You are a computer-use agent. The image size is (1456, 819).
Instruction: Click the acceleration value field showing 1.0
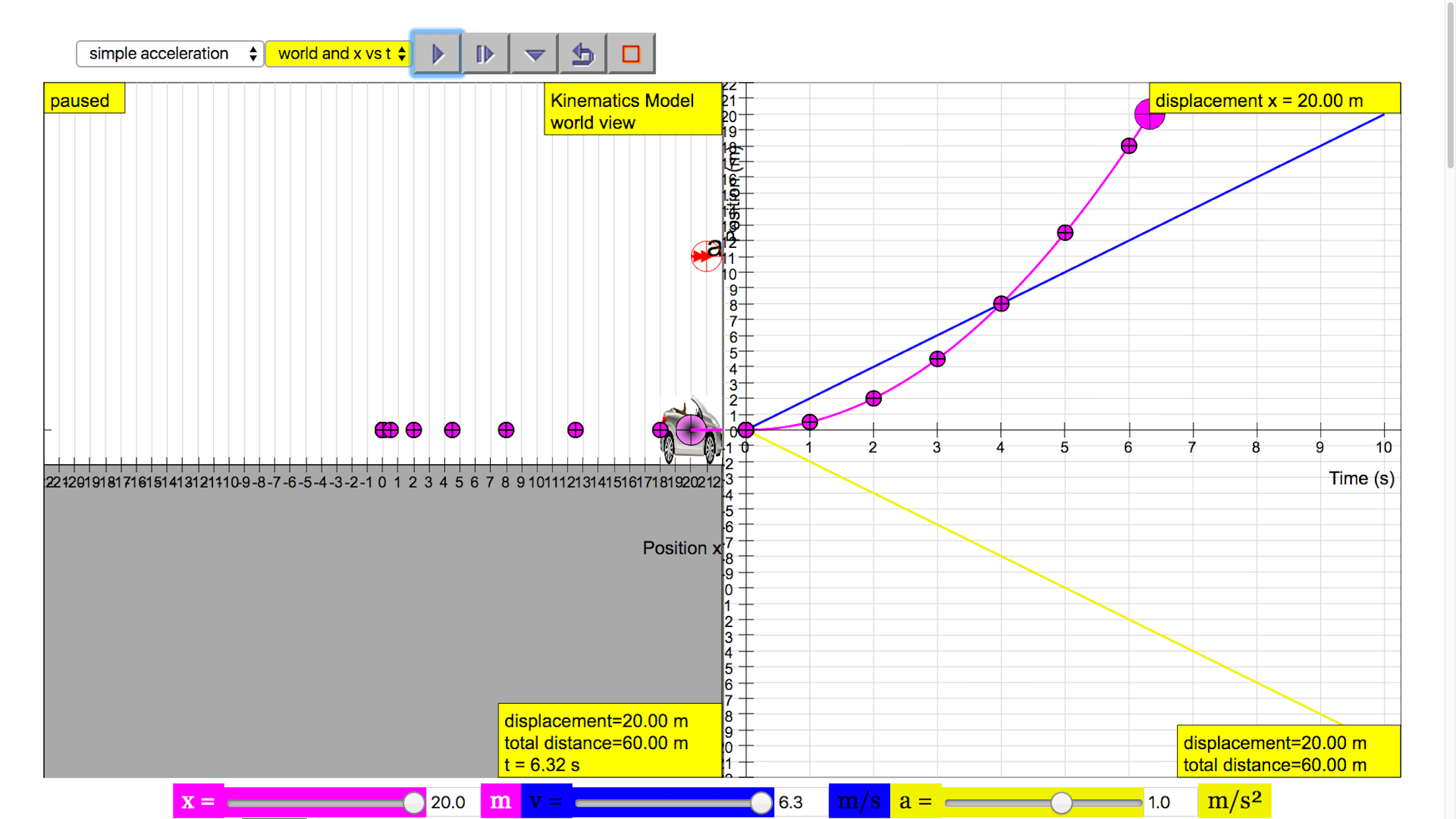tap(1167, 802)
